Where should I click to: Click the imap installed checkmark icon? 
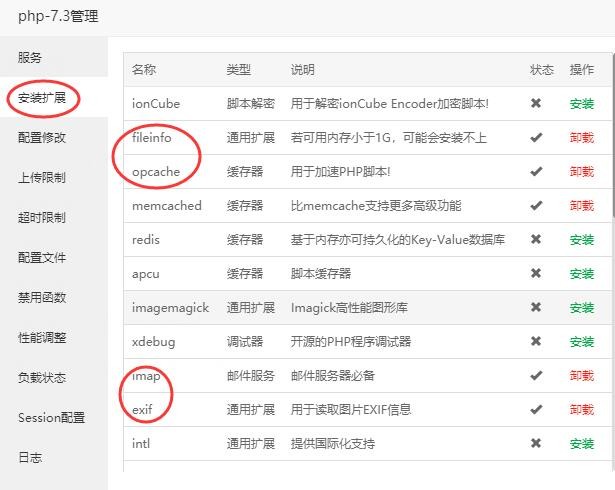536,375
